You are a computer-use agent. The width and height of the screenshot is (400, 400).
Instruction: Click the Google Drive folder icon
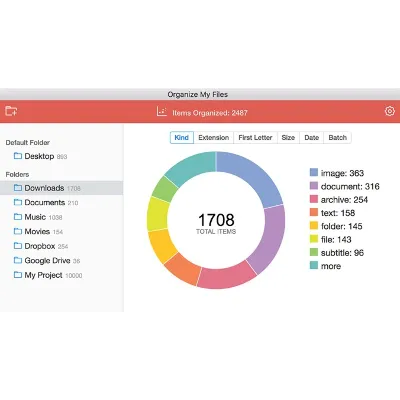18,260
